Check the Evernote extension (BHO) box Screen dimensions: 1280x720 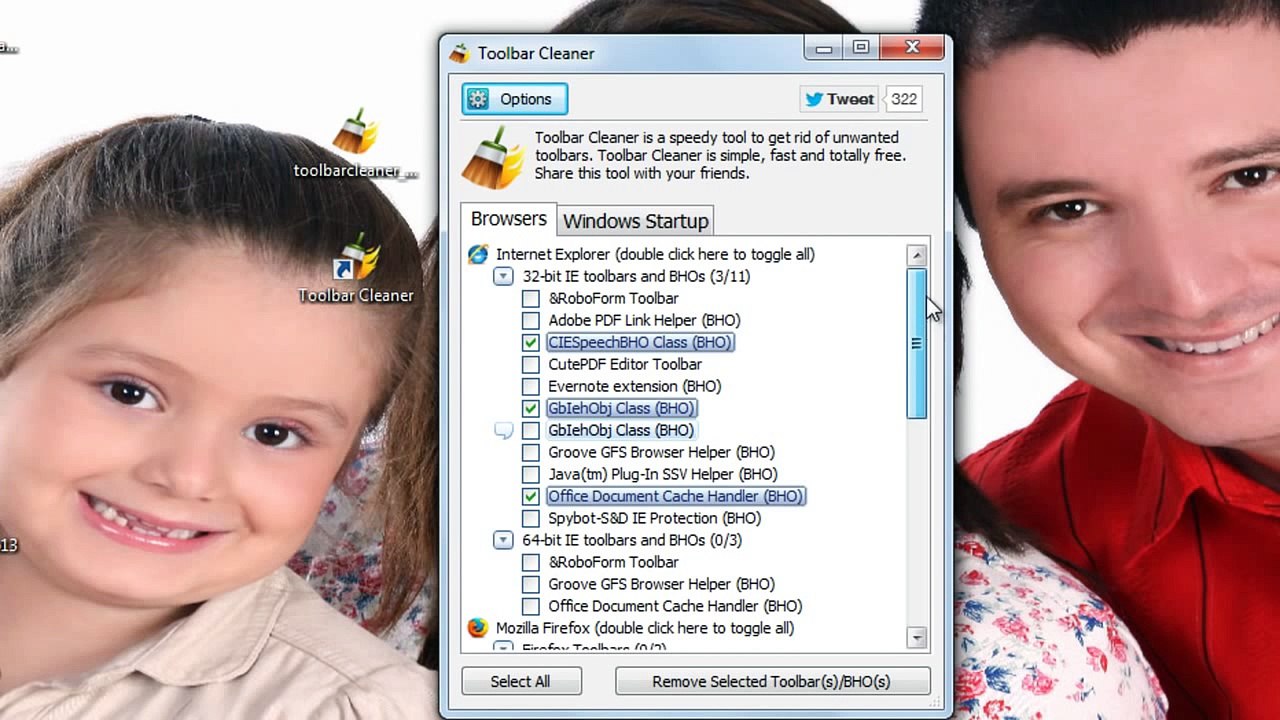[531, 386]
